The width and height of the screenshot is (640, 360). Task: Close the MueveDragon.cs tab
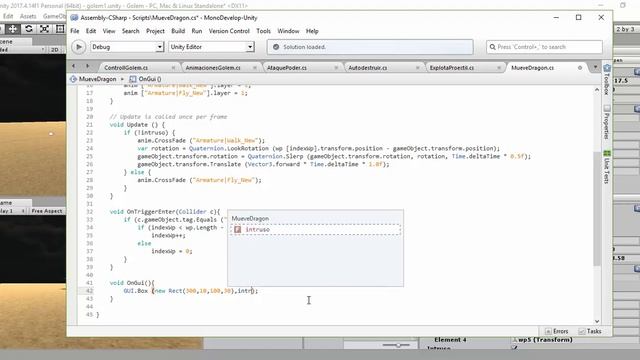580,68
